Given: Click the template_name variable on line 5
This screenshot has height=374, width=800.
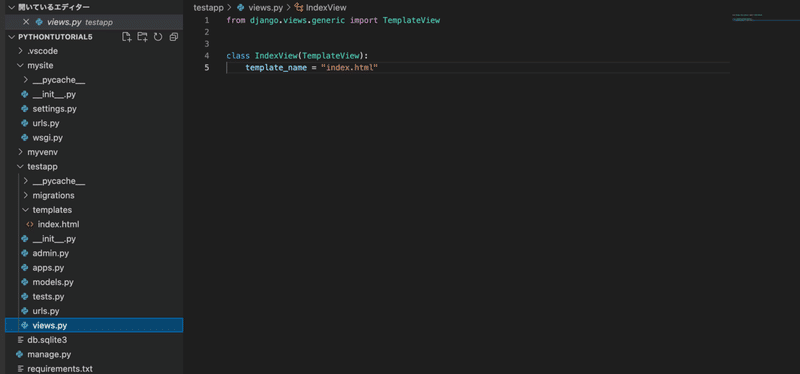Looking at the screenshot, I should point(276,67).
